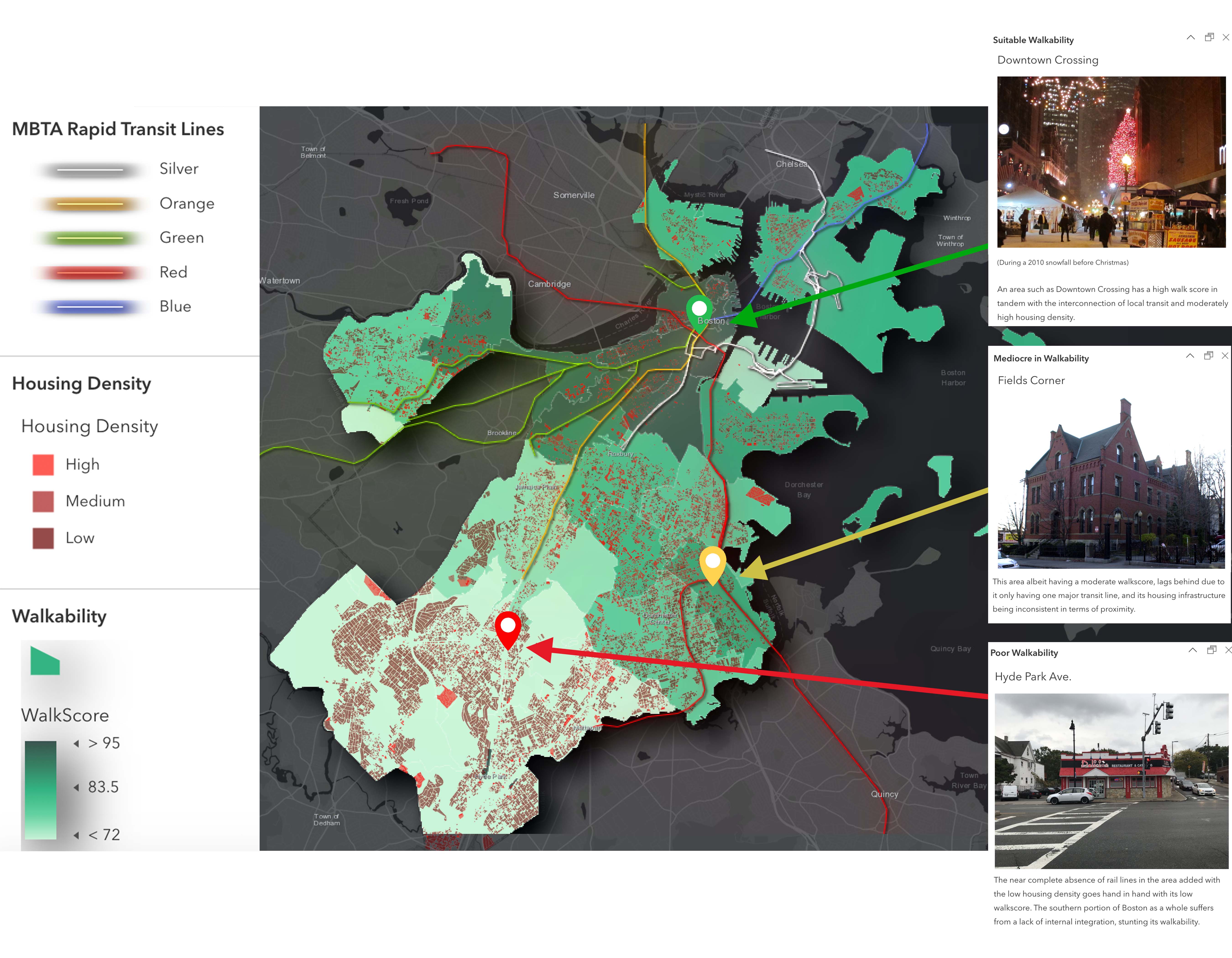
Task: Click the Red line legend symbol
Action: point(90,273)
